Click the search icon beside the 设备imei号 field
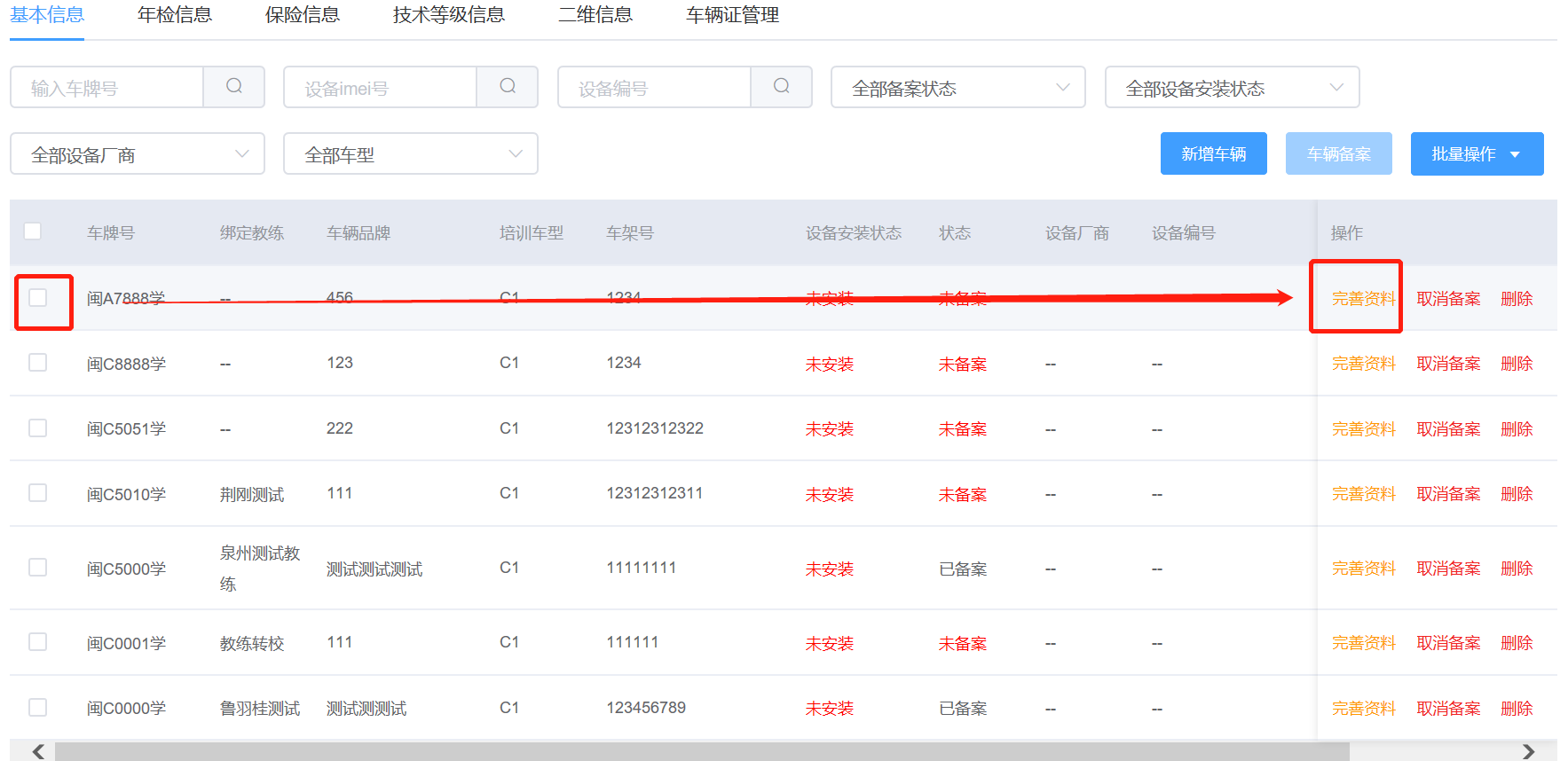Viewport: 1568px width, 761px height. 508,87
